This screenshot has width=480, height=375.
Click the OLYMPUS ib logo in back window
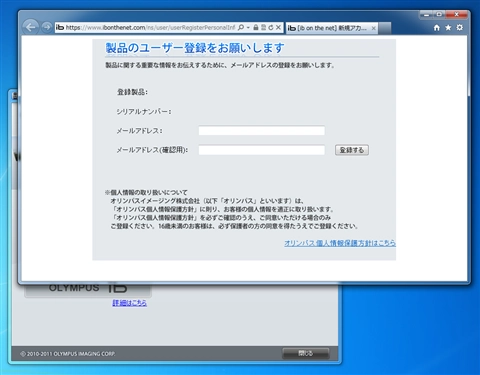pyautogui.click(x=88, y=288)
